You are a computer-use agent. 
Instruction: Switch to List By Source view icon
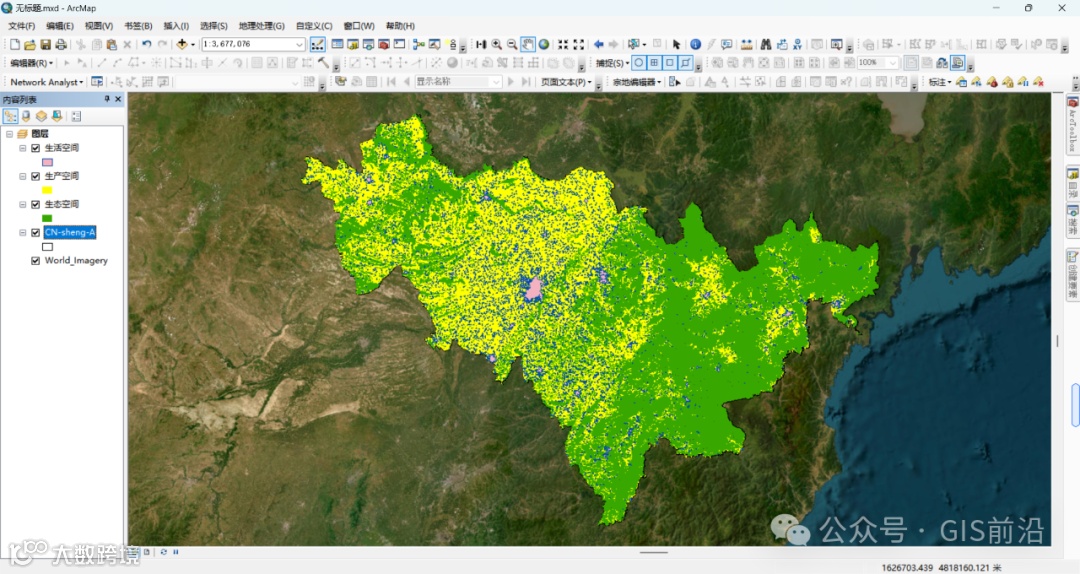point(26,116)
